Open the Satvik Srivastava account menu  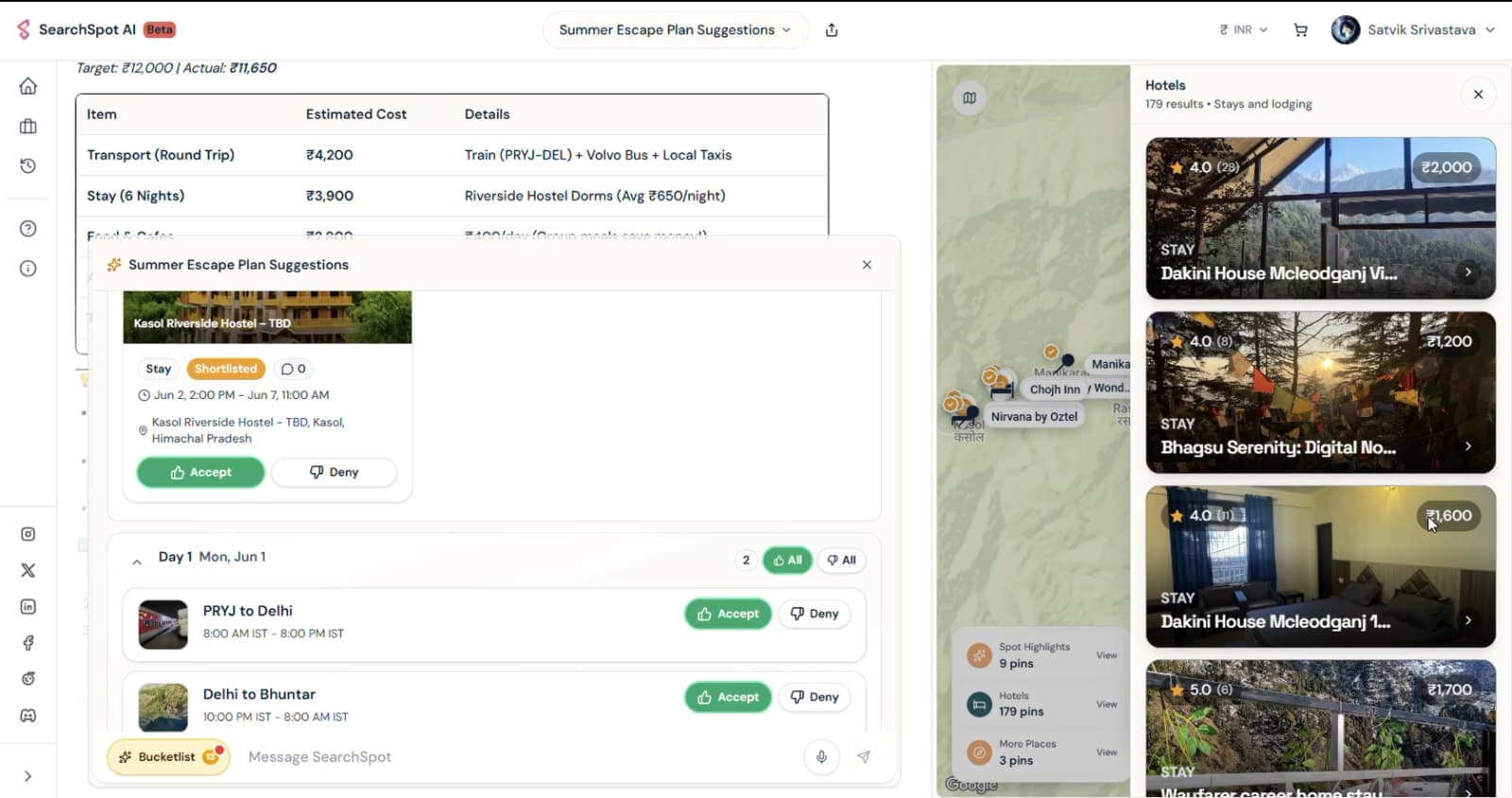pyautogui.click(x=1413, y=30)
